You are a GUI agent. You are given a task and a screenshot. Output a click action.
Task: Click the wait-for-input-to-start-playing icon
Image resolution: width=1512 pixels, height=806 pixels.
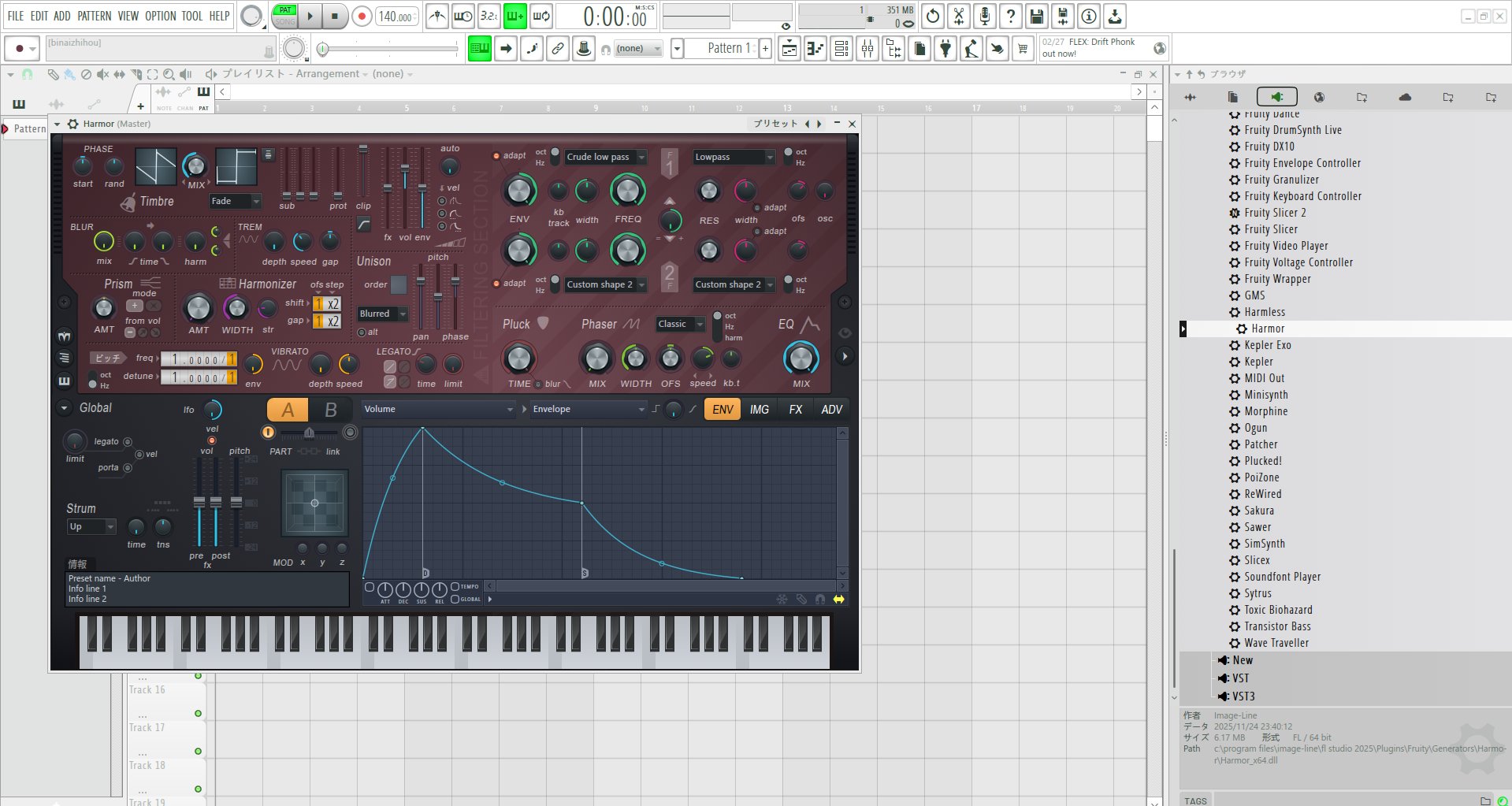coord(463,16)
